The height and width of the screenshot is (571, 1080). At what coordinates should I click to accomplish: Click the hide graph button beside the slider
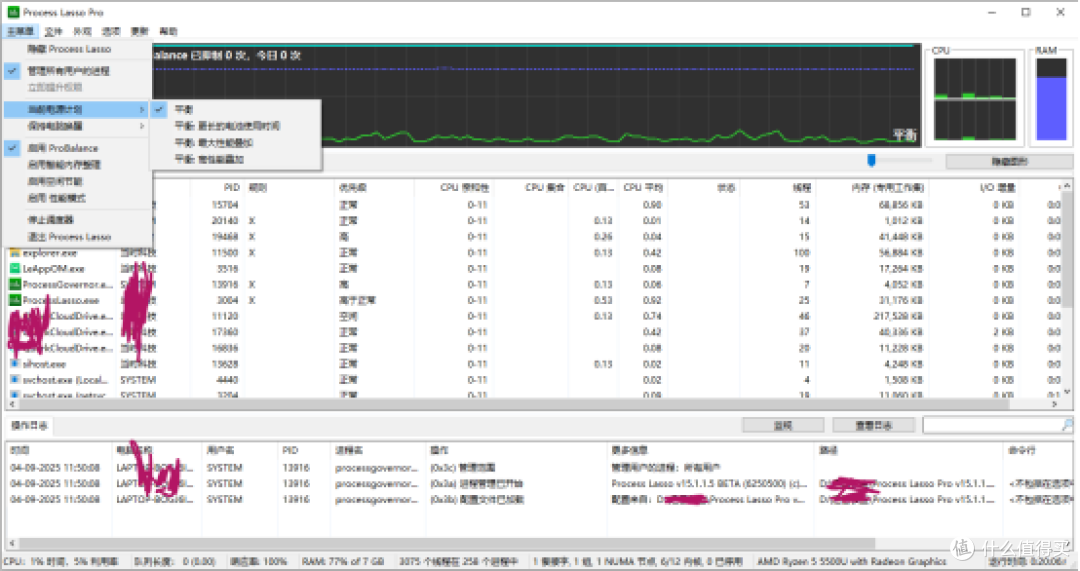click(1009, 162)
